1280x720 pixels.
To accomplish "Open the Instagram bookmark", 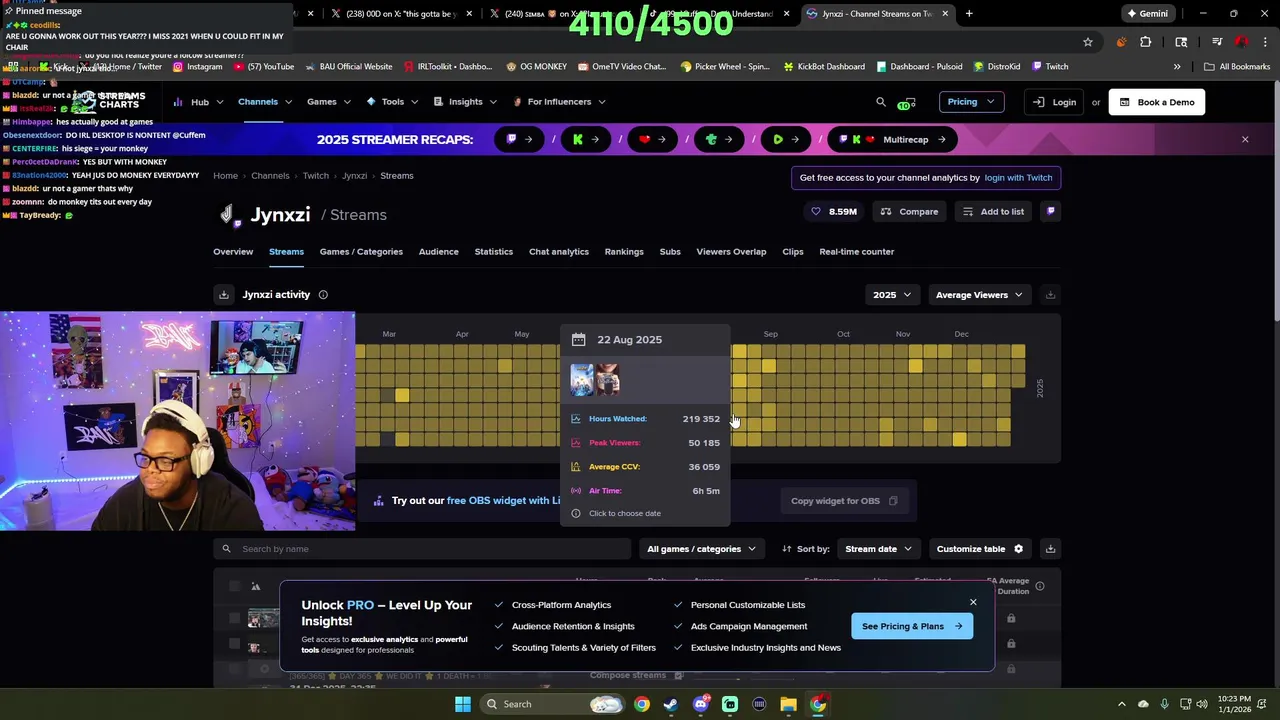I will (197, 67).
